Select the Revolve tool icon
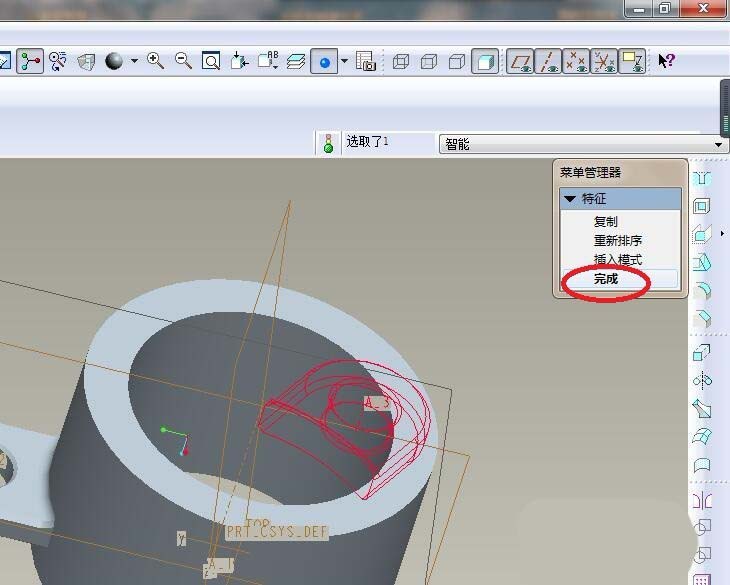The width and height of the screenshot is (730, 585). (702, 381)
